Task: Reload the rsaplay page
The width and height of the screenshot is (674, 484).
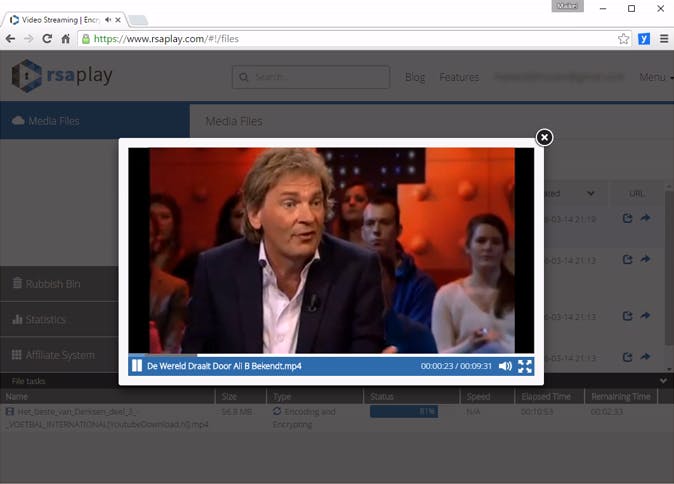Action: tap(47, 39)
